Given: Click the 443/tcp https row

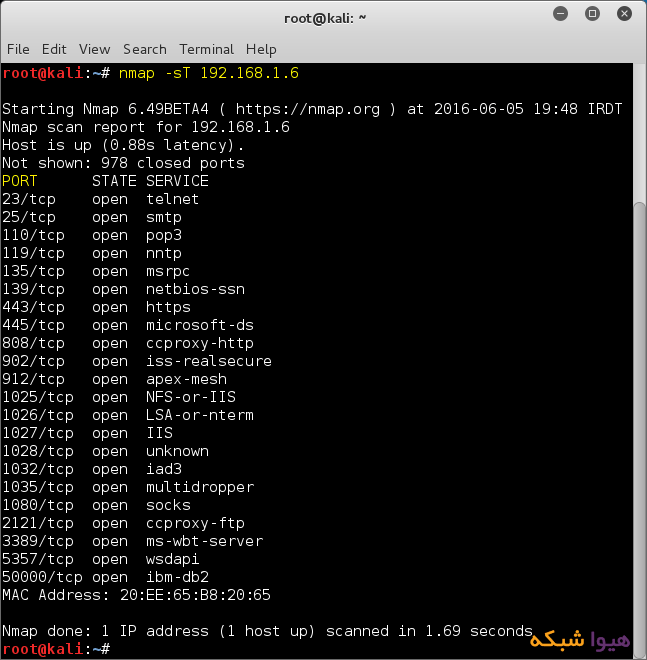Looking at the screenshot, I should (x=96, y=307).
